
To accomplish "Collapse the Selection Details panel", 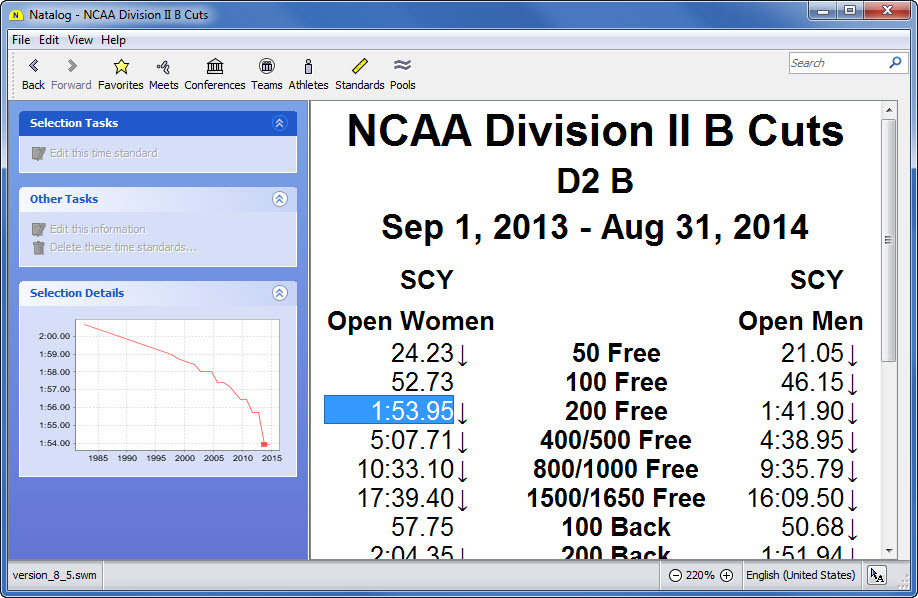I will coord(280,293).
